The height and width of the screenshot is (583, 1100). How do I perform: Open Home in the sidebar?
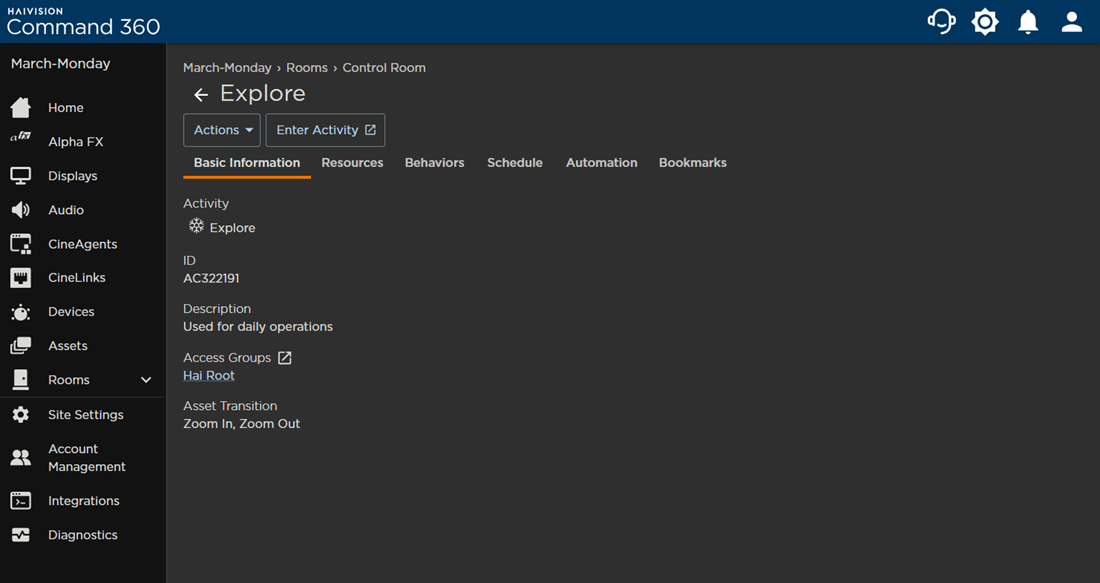(x=66, y=108)
